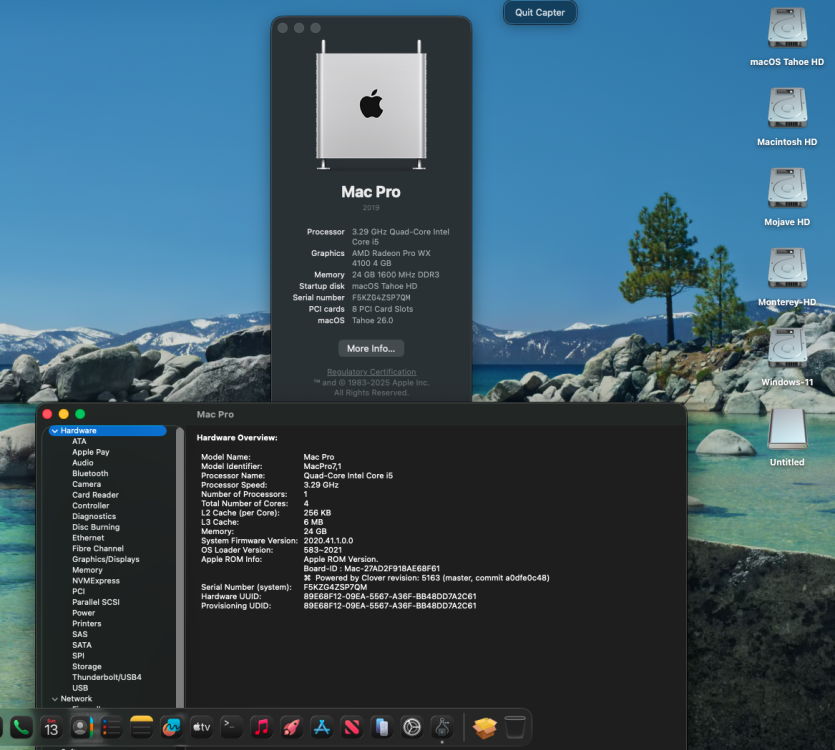
Task: Select Card Reader in the sidebar
Action: [x=95, y=494]
